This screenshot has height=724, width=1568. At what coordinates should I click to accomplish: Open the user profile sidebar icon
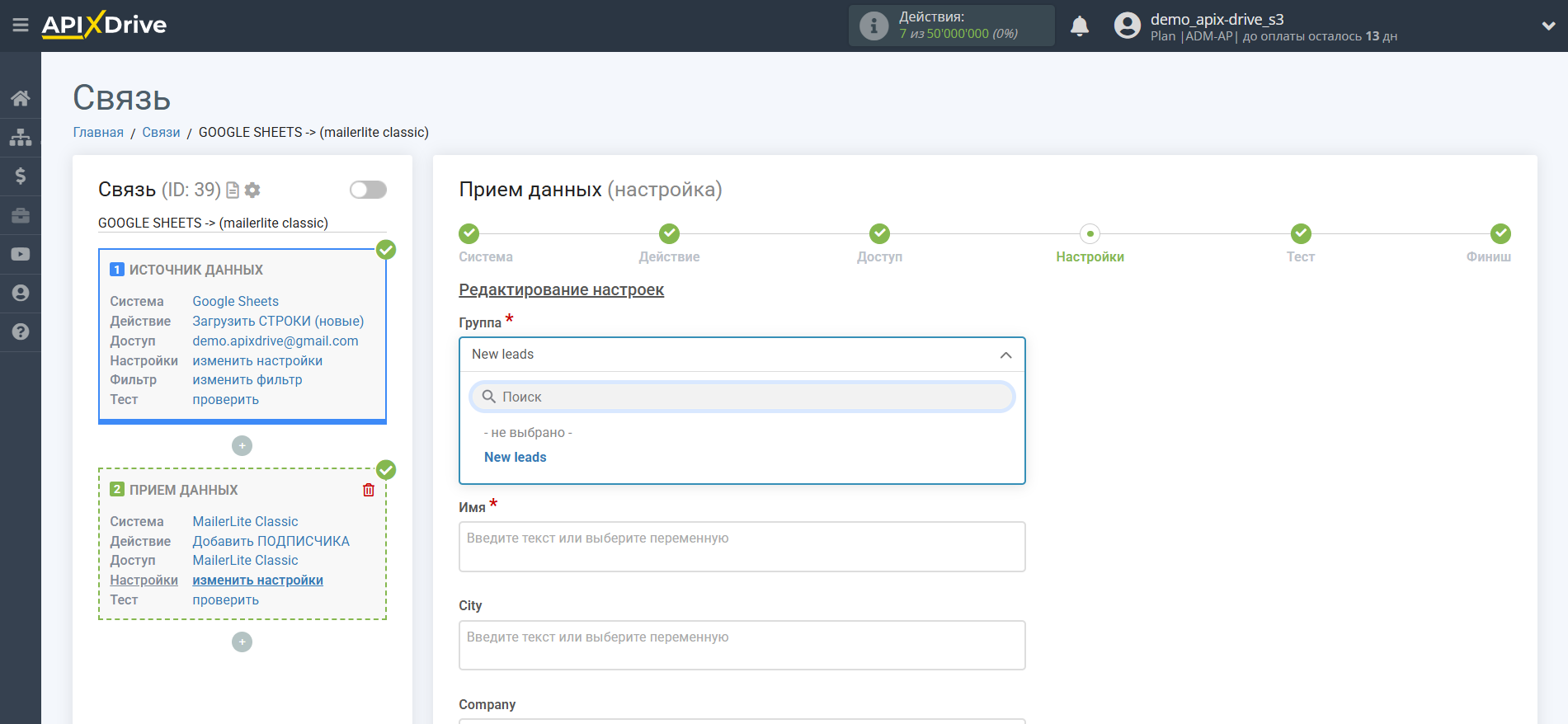[21, 293]
